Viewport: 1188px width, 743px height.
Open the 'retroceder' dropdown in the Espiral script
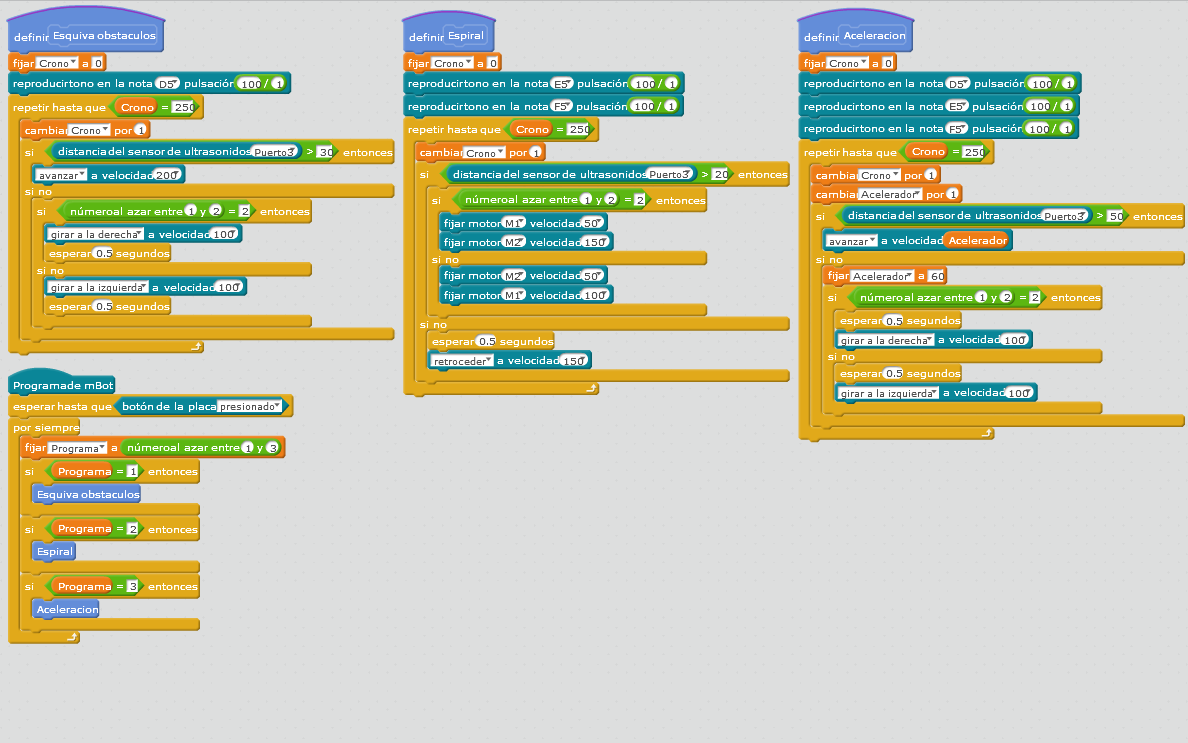[462, 361]
